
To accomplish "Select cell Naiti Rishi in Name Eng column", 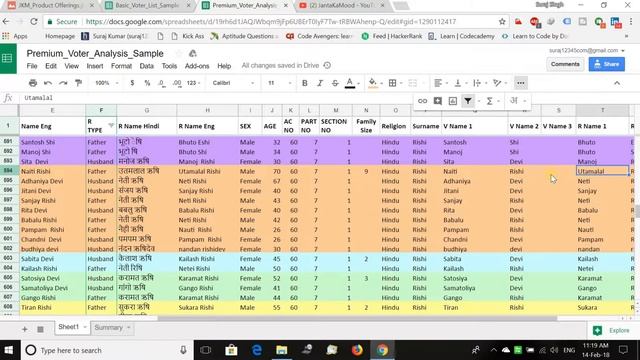I will (x=52, y=171).
